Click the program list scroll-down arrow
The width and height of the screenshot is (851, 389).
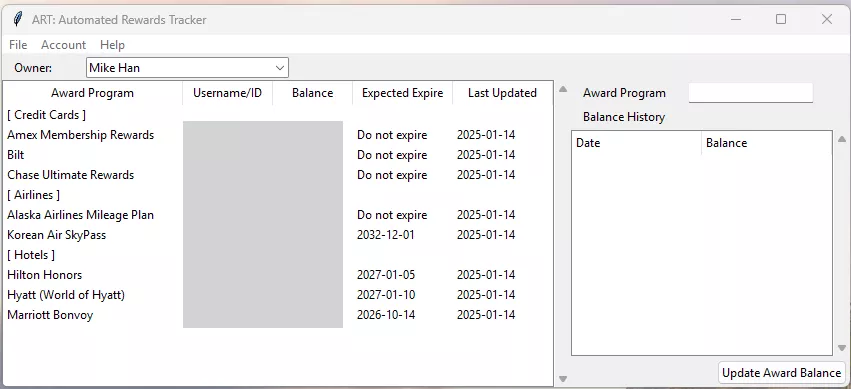[x=563, y=379]
